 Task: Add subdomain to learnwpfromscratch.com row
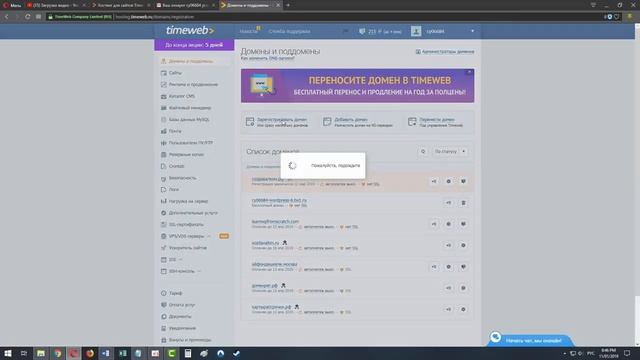click(x=434, y=224)
